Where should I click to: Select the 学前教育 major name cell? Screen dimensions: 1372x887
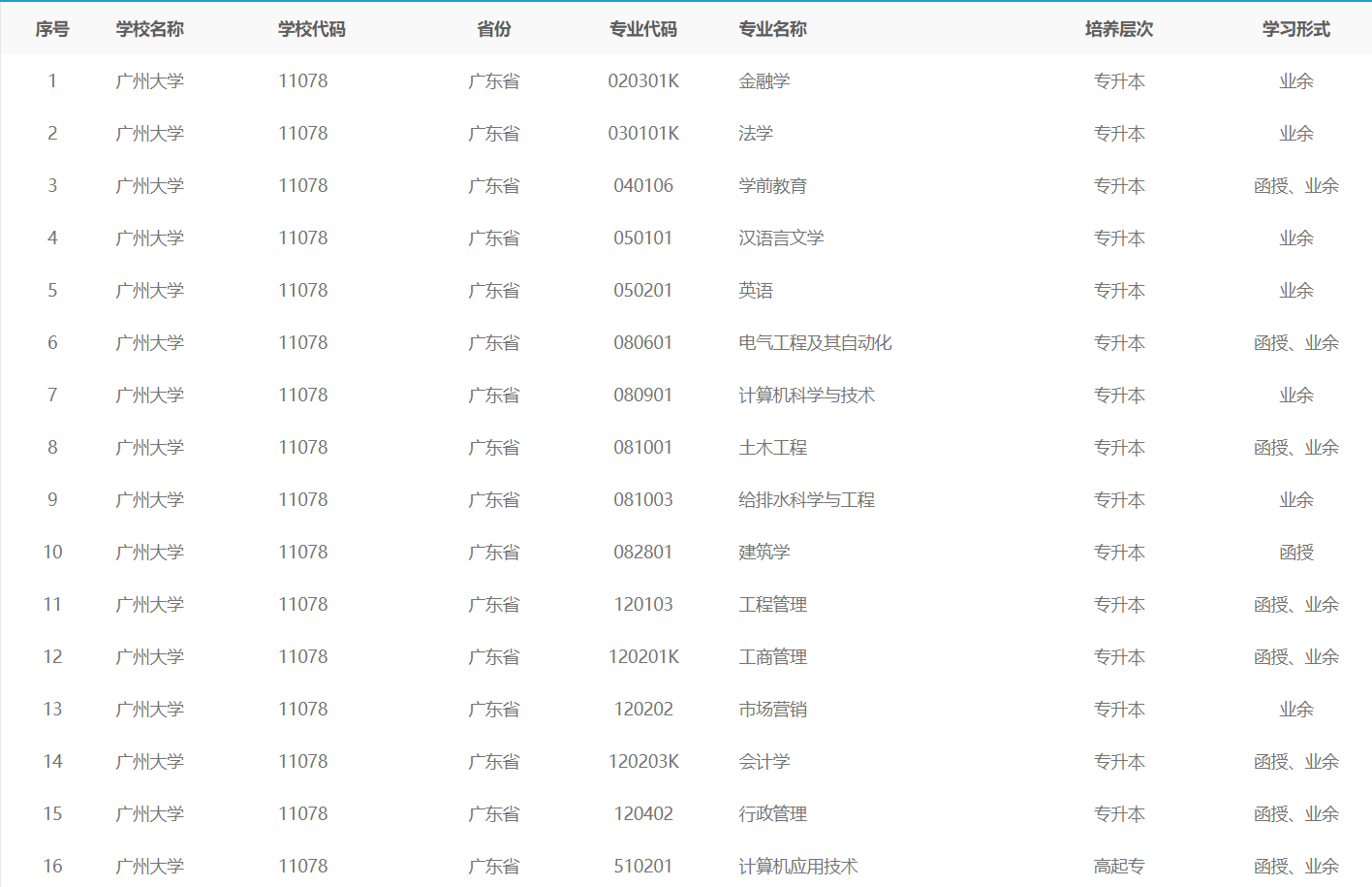(772, 186)
